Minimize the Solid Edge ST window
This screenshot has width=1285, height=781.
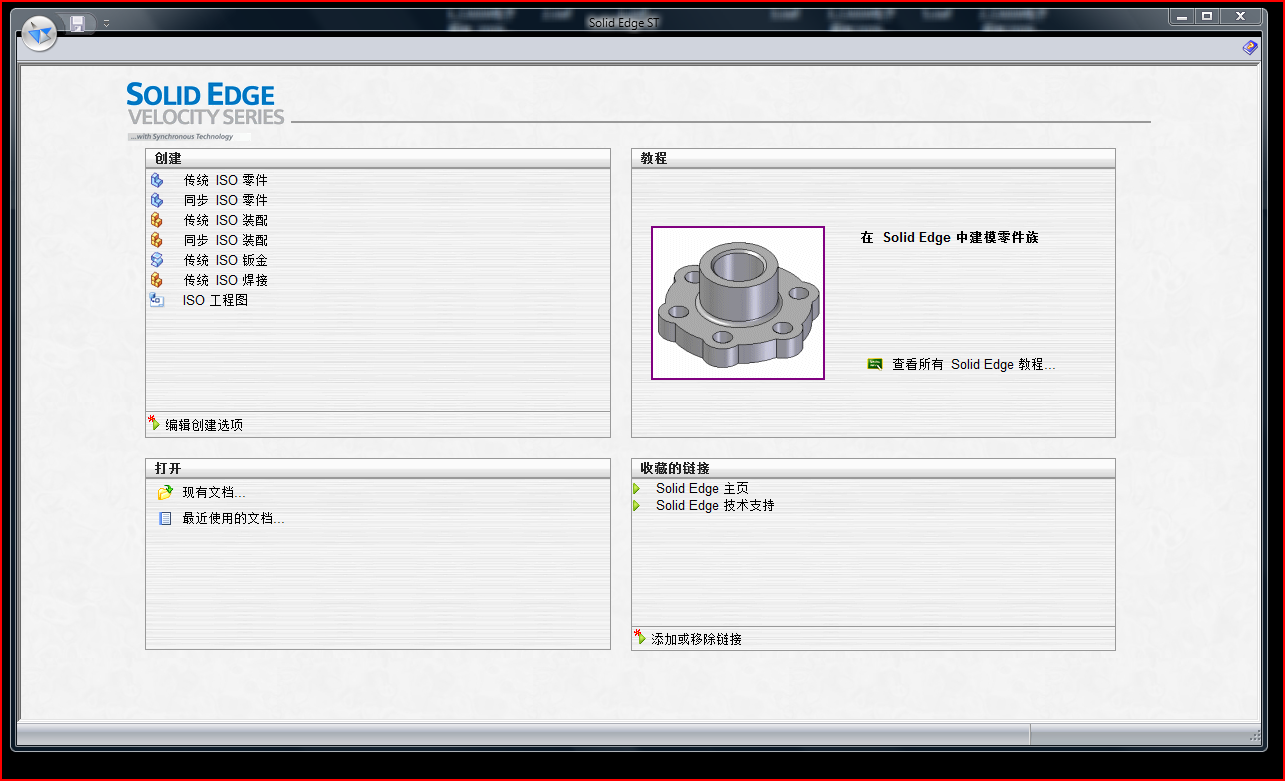1182,16
